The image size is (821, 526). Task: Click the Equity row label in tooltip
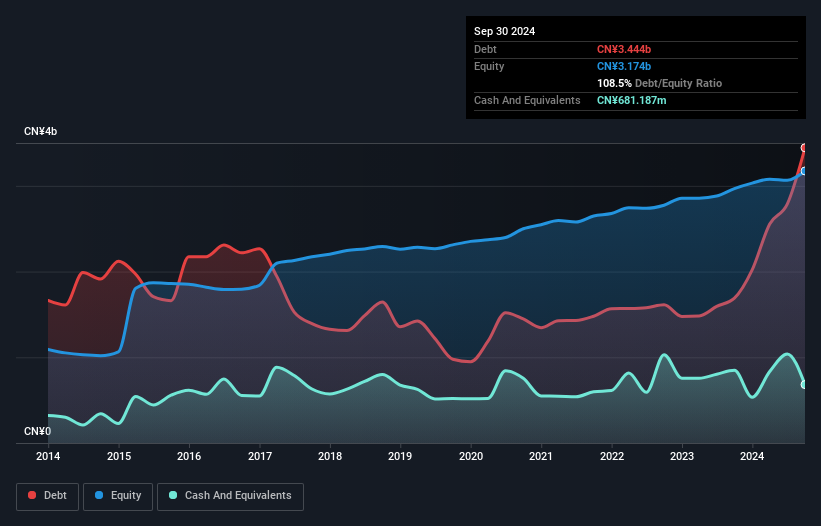pos(489,66)
